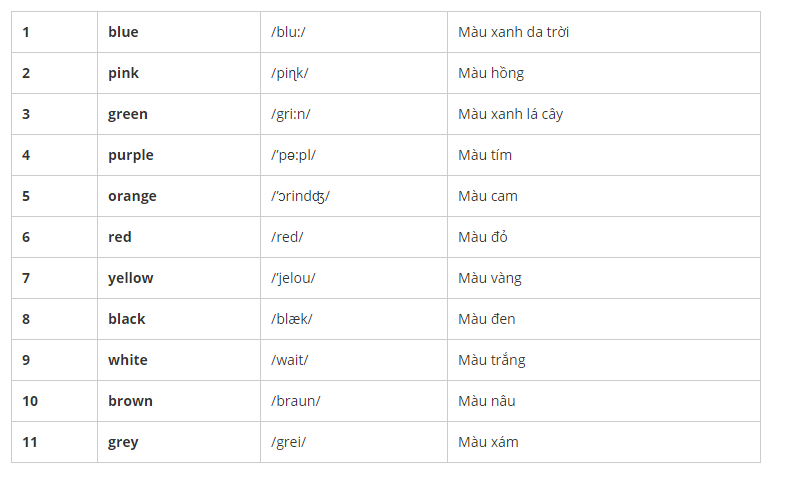
Task: Click the word "red" in row 6
Action: (120, 237)
